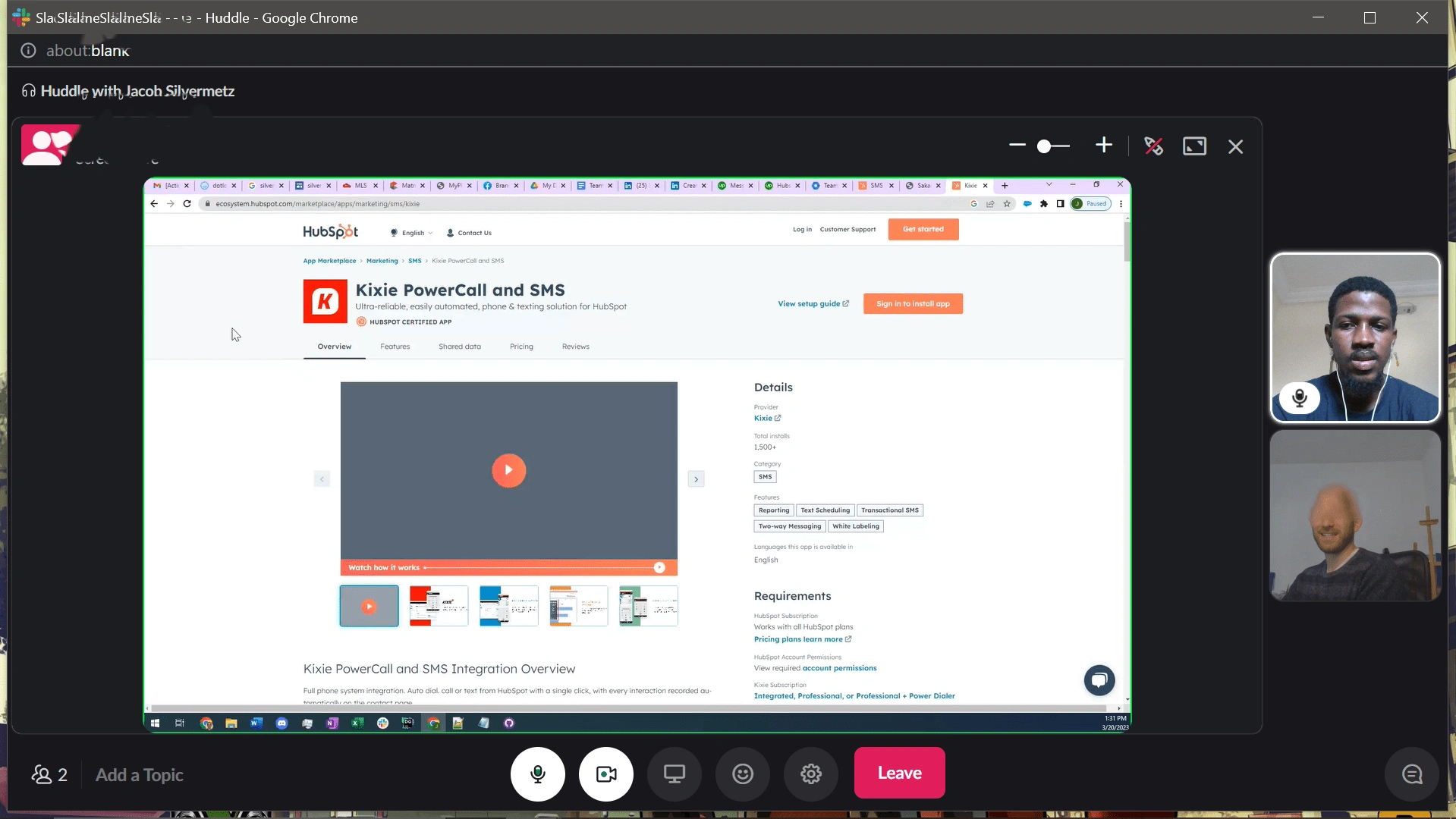Open the emoji reactions button

pyautogui.click(x=742, y=773)
